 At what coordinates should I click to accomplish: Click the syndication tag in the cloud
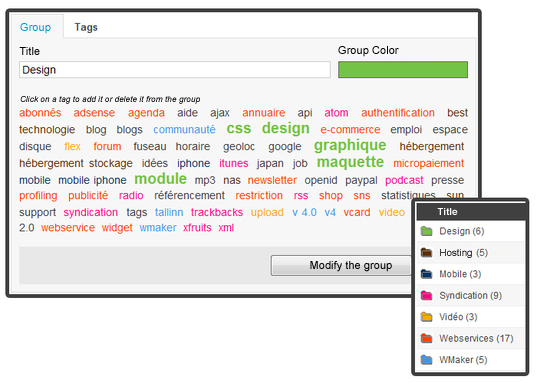pyautogui.click(x=90, y=212)
